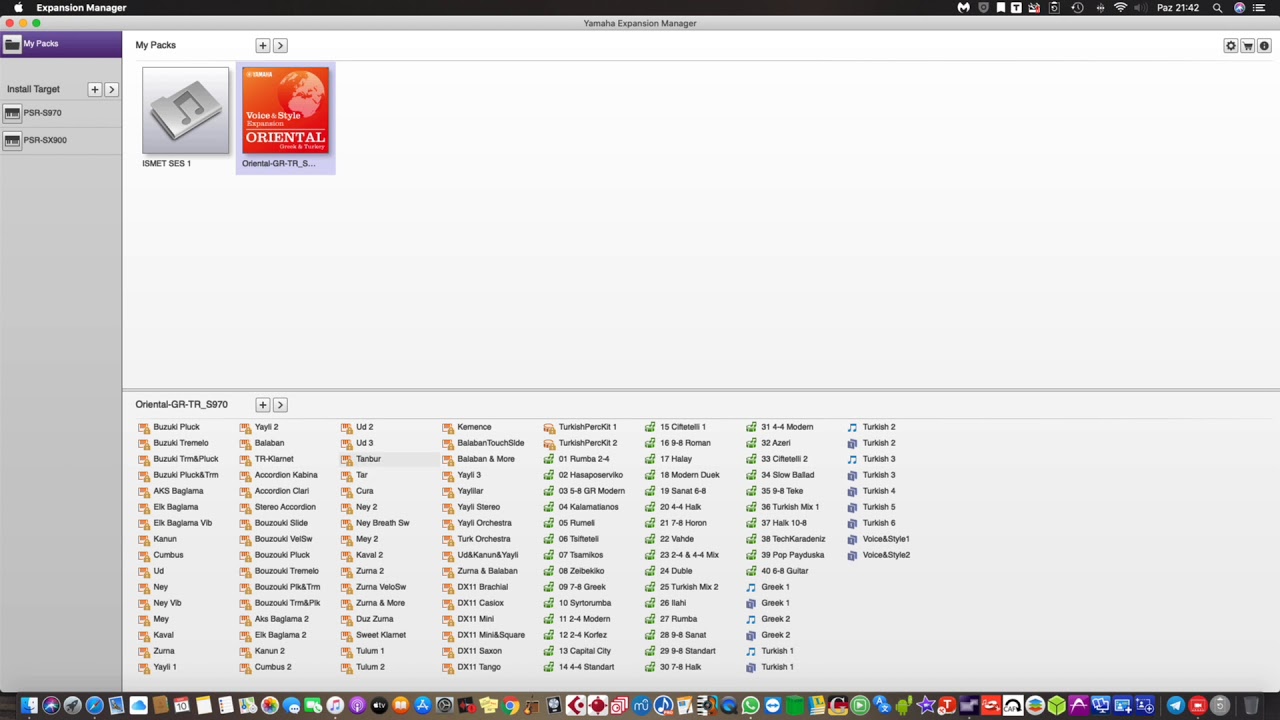Viewport: 1280px width, 720px height.
Task: Select the "Turkish 6" registration
Action: point(879,523)
